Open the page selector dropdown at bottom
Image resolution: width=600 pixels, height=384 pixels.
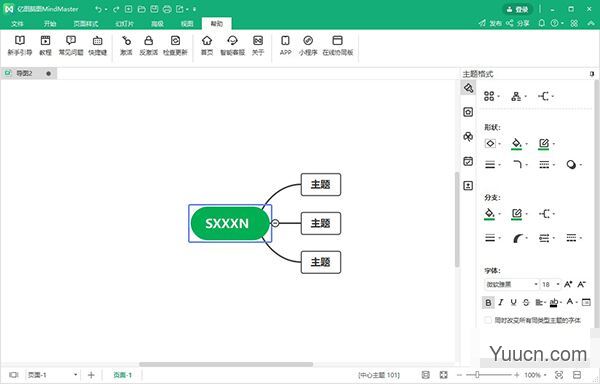click(x=52, y=375)
